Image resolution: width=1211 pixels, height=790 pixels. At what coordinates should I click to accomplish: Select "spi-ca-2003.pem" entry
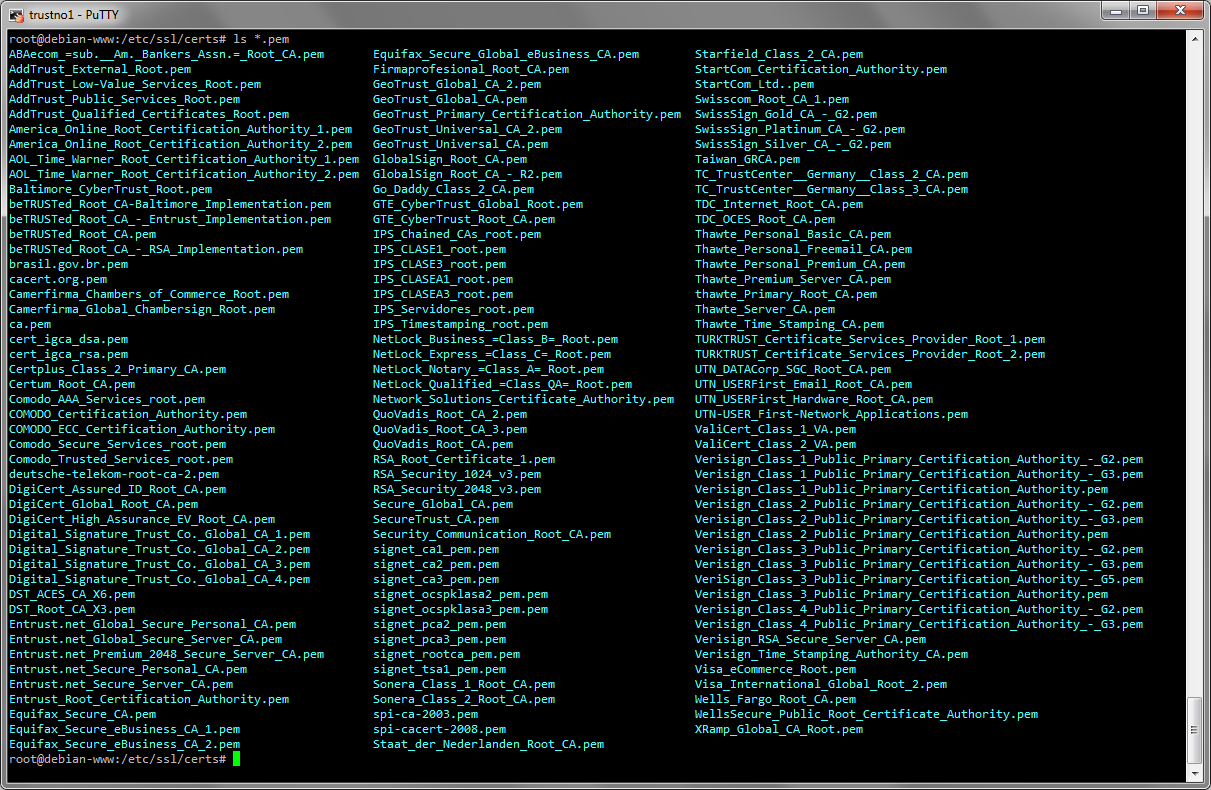coord(426,714)
